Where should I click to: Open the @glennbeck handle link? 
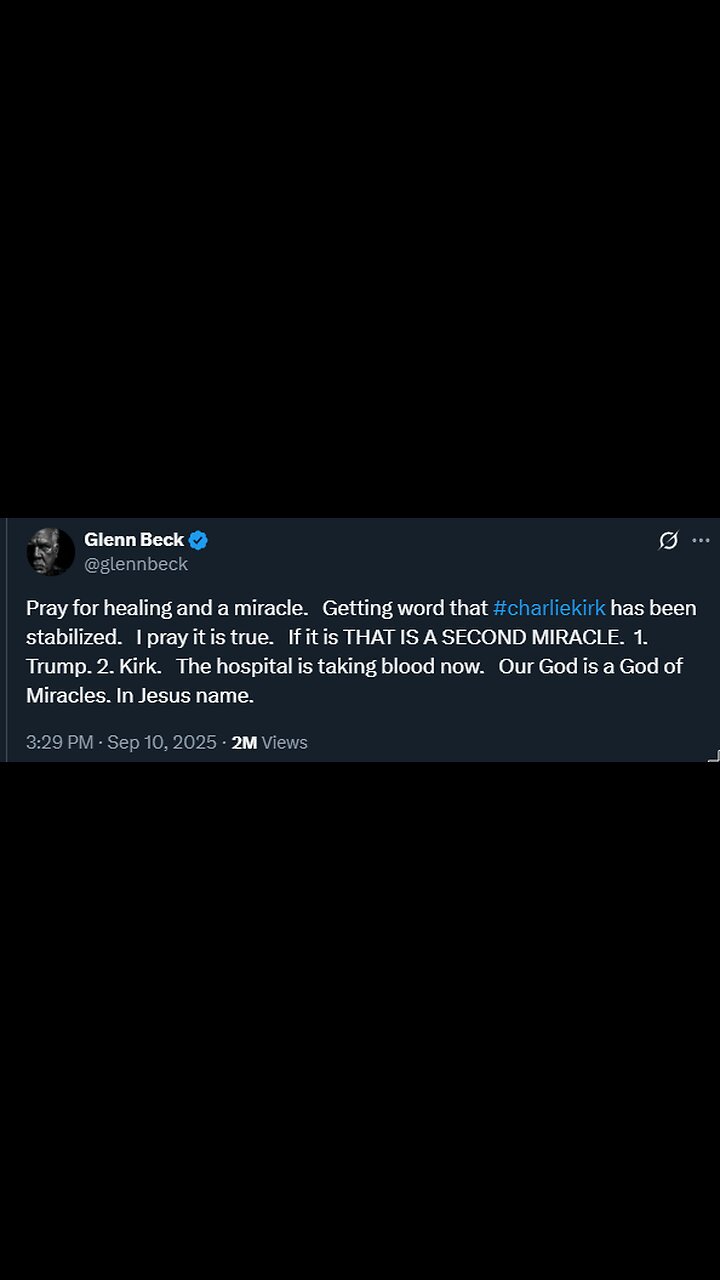pos(136,564)
